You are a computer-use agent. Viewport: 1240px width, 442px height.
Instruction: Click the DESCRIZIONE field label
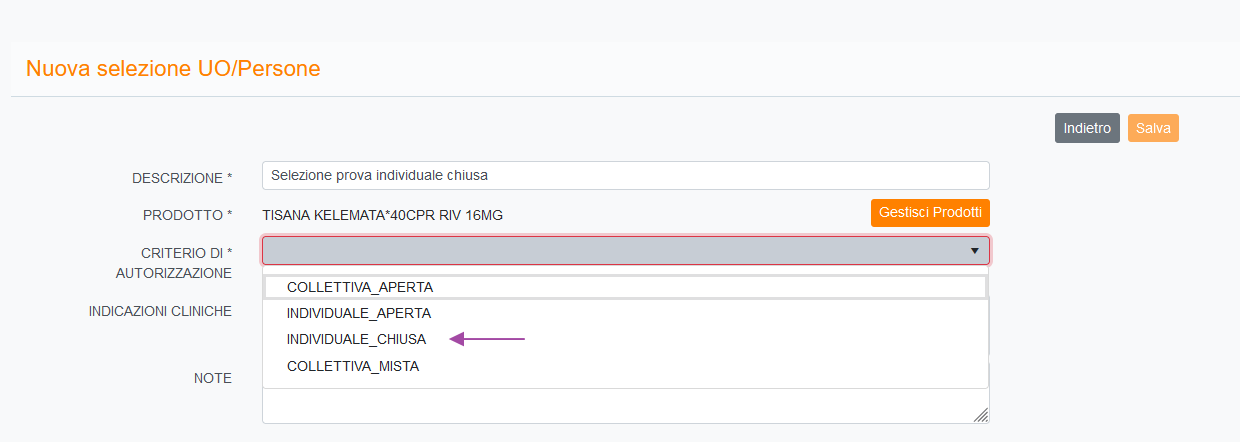coord(182,178)
